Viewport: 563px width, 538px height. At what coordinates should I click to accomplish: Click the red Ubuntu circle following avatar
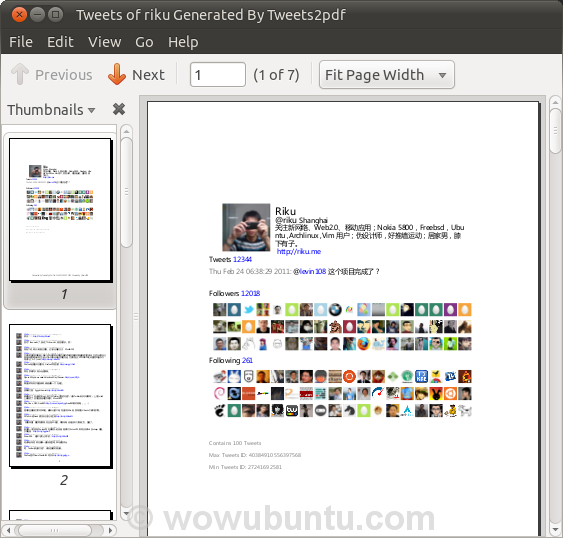pos(349,376)
